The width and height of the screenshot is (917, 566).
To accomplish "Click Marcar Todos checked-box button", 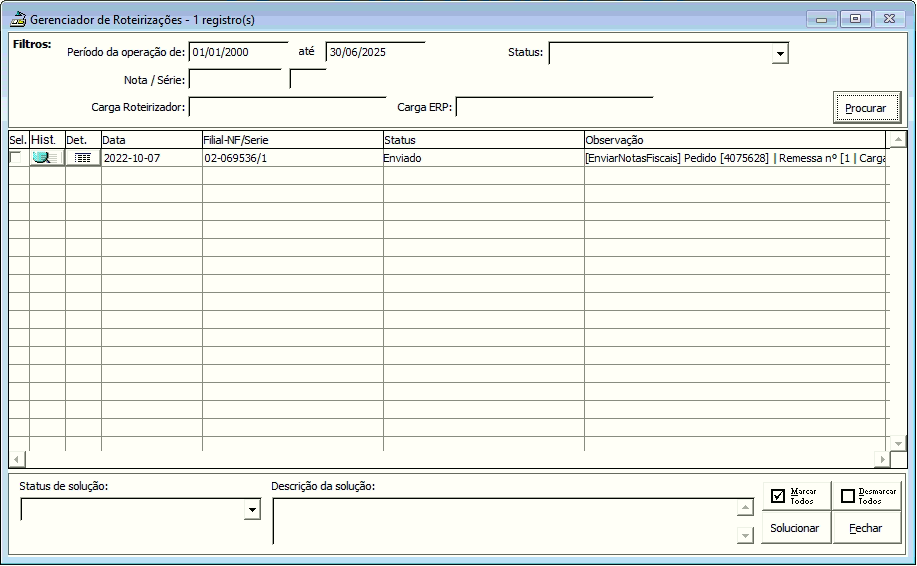I will tap(796, 496).
